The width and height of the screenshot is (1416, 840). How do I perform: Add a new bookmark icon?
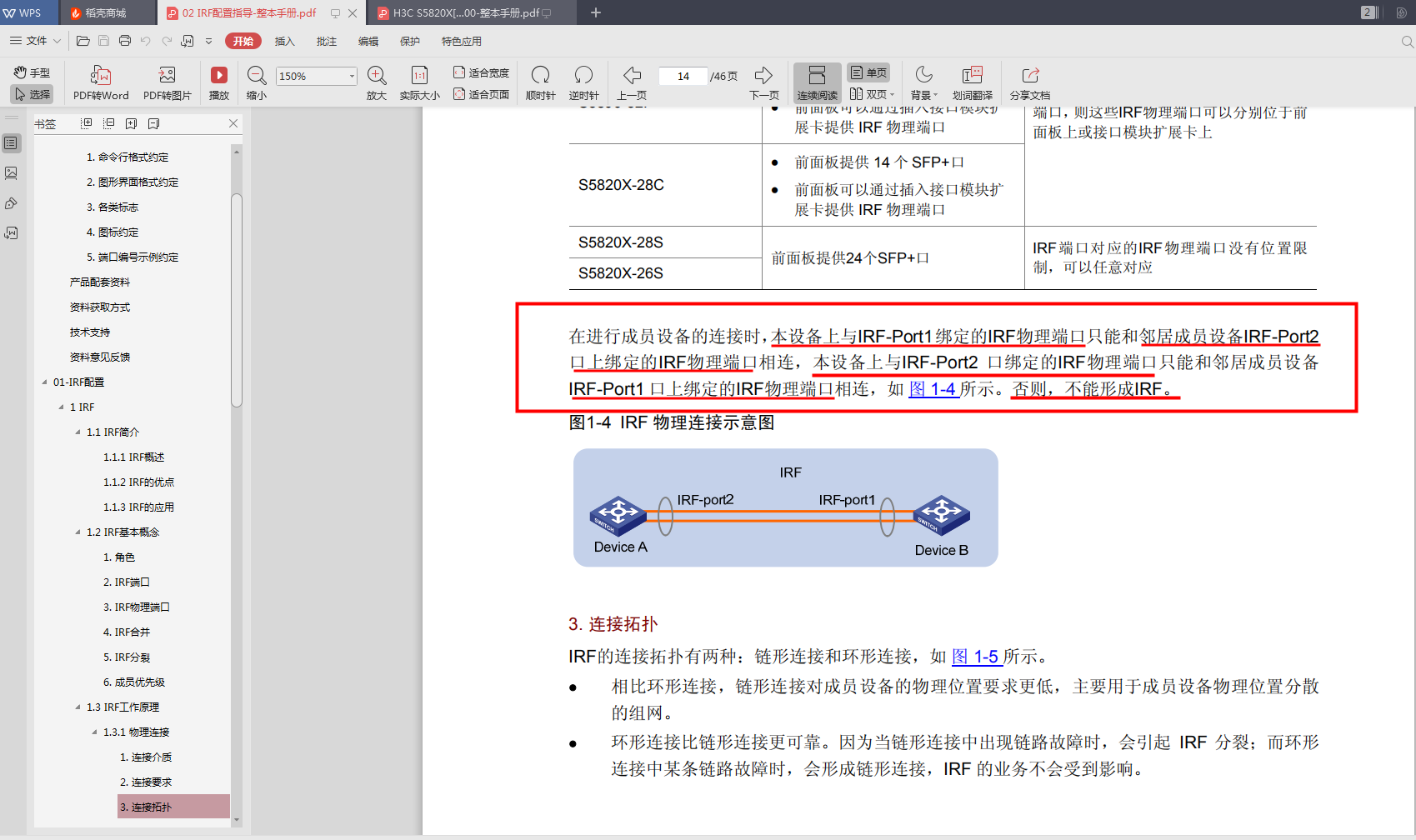click(131, 123)
